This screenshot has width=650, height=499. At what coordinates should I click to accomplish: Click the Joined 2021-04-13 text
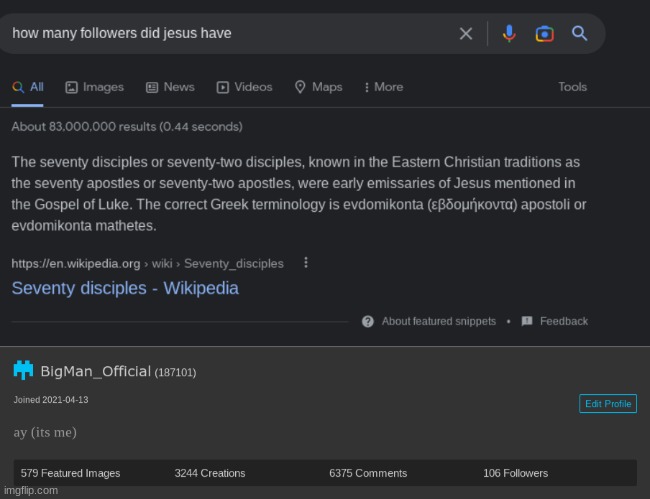pos(51,400)
